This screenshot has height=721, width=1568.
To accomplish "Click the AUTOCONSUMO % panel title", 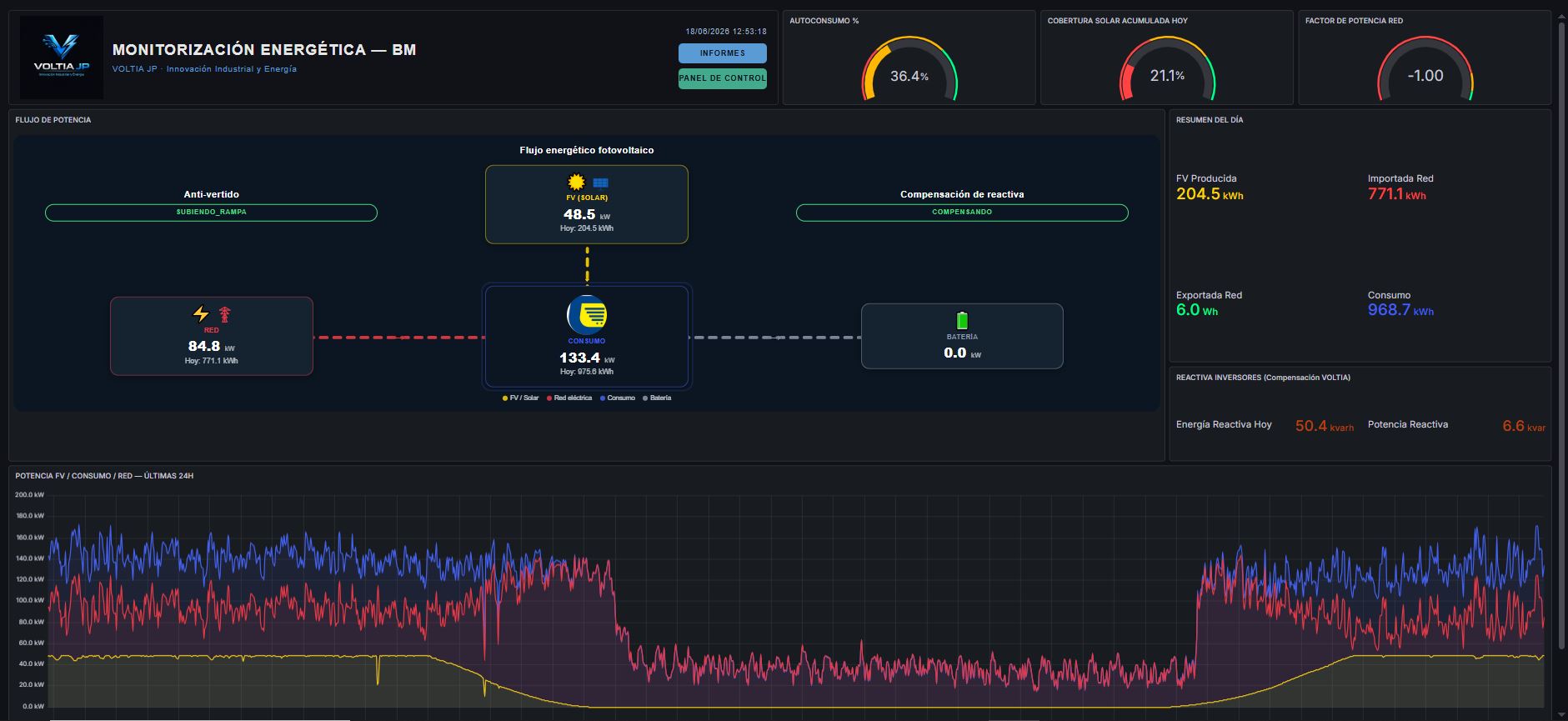I will click(824, 21).
